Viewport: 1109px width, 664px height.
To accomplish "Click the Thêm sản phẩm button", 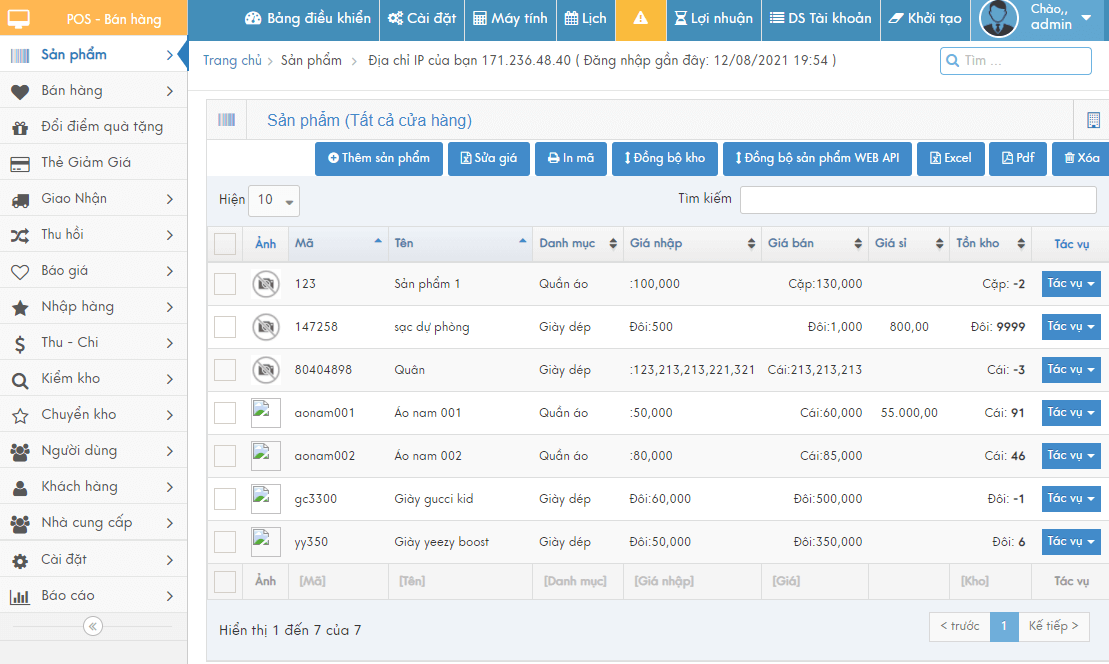I will 379,158.
